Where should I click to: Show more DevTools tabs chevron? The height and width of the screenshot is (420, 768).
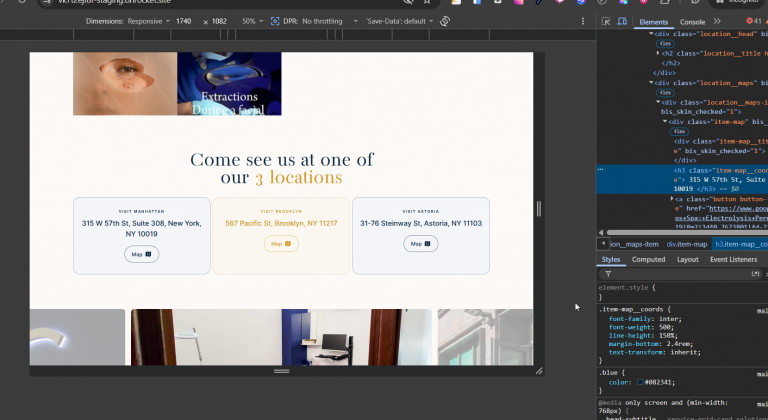click(x=717, y=22)
